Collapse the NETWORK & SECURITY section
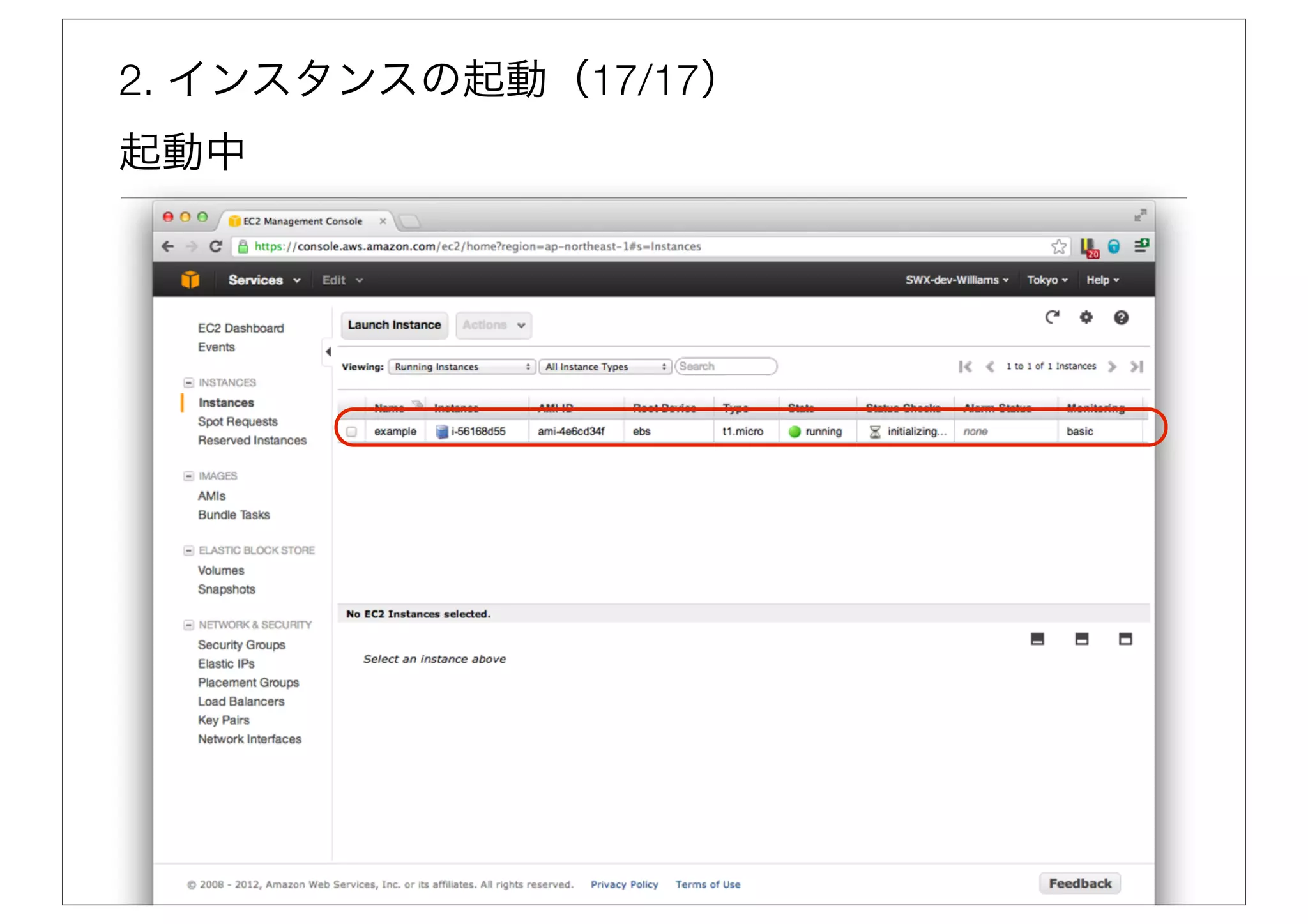Screen dimensions: 1308x924 click(188, 625)
